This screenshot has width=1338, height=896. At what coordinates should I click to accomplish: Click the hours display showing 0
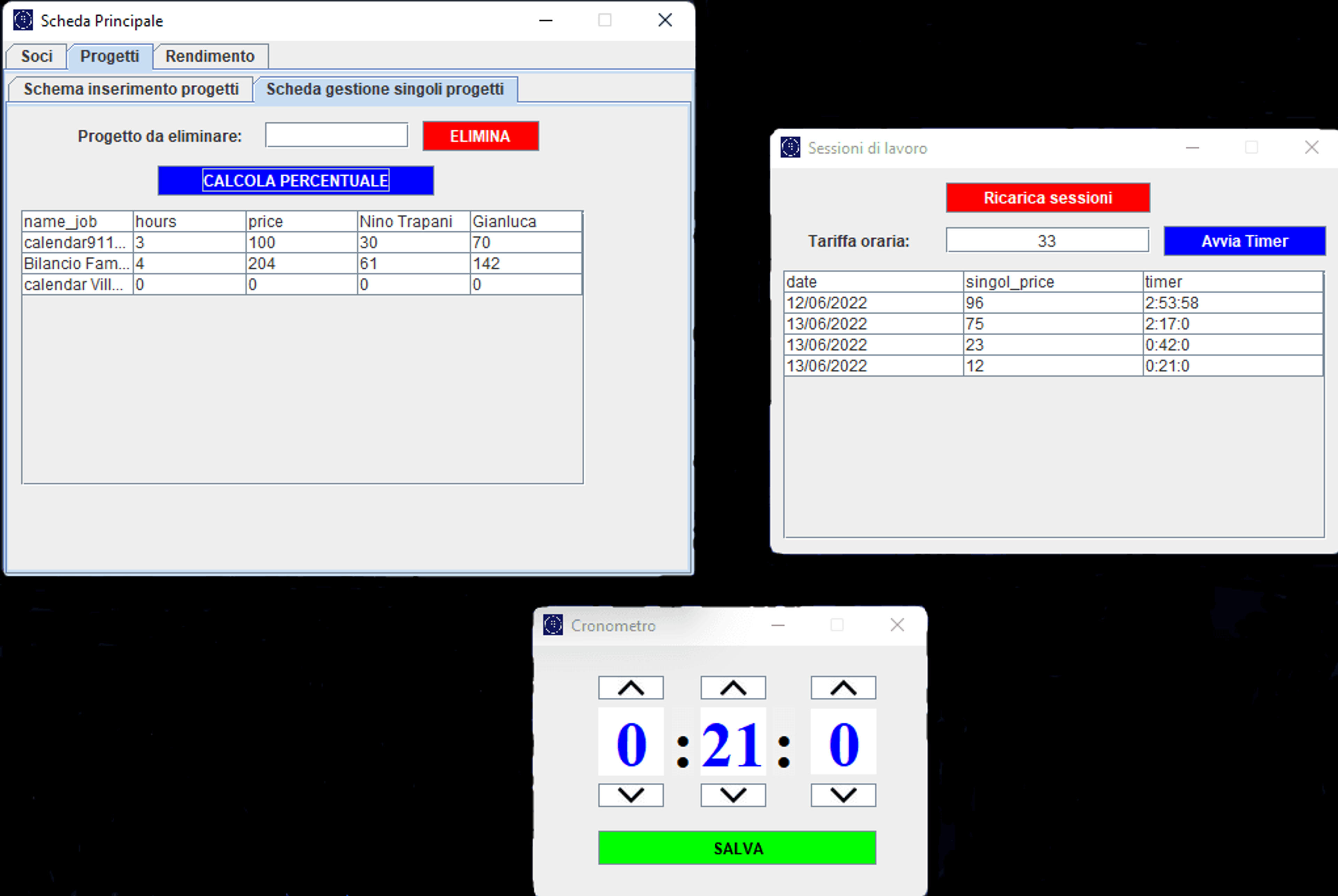point(631,742)
